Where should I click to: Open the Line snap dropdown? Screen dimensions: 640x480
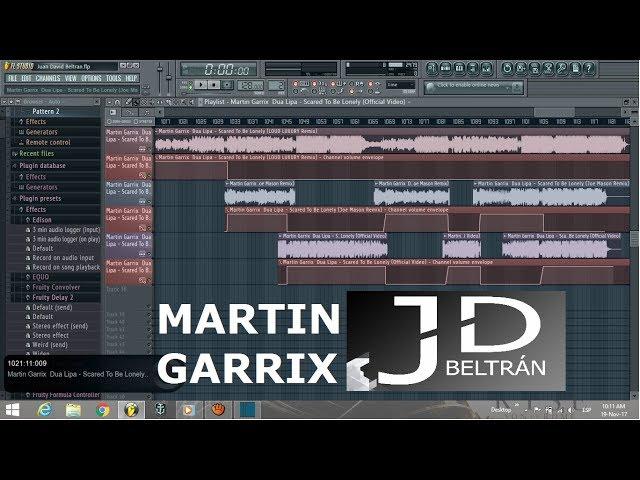click(x=401, y=85)
